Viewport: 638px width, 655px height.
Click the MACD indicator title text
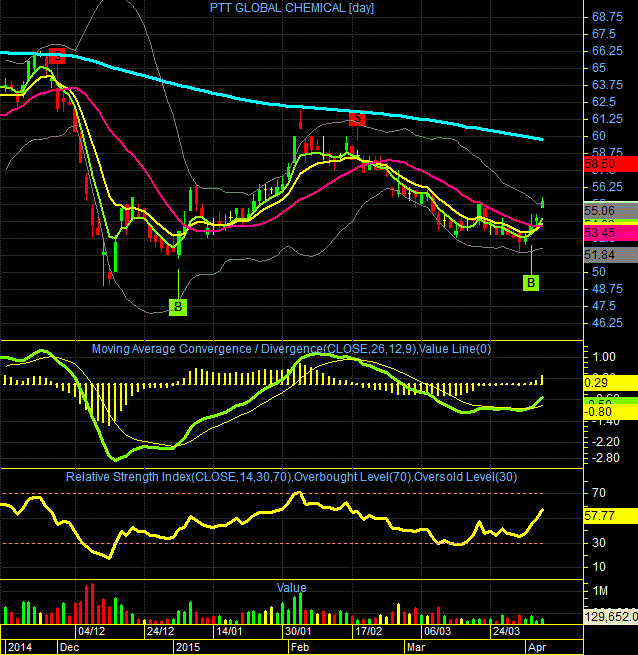pos(292,349)
